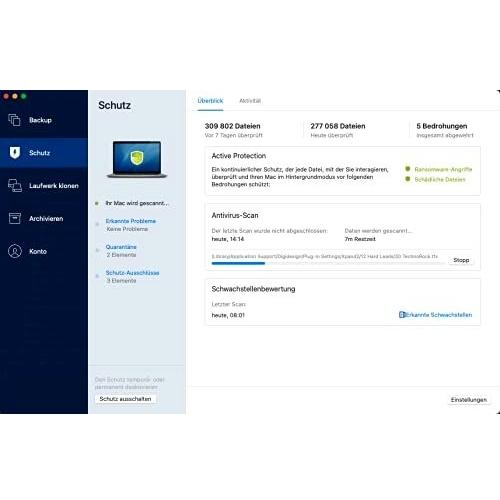
Task: Open Einstellungen button
Action: pyautogui.click(x=469, y=399)
